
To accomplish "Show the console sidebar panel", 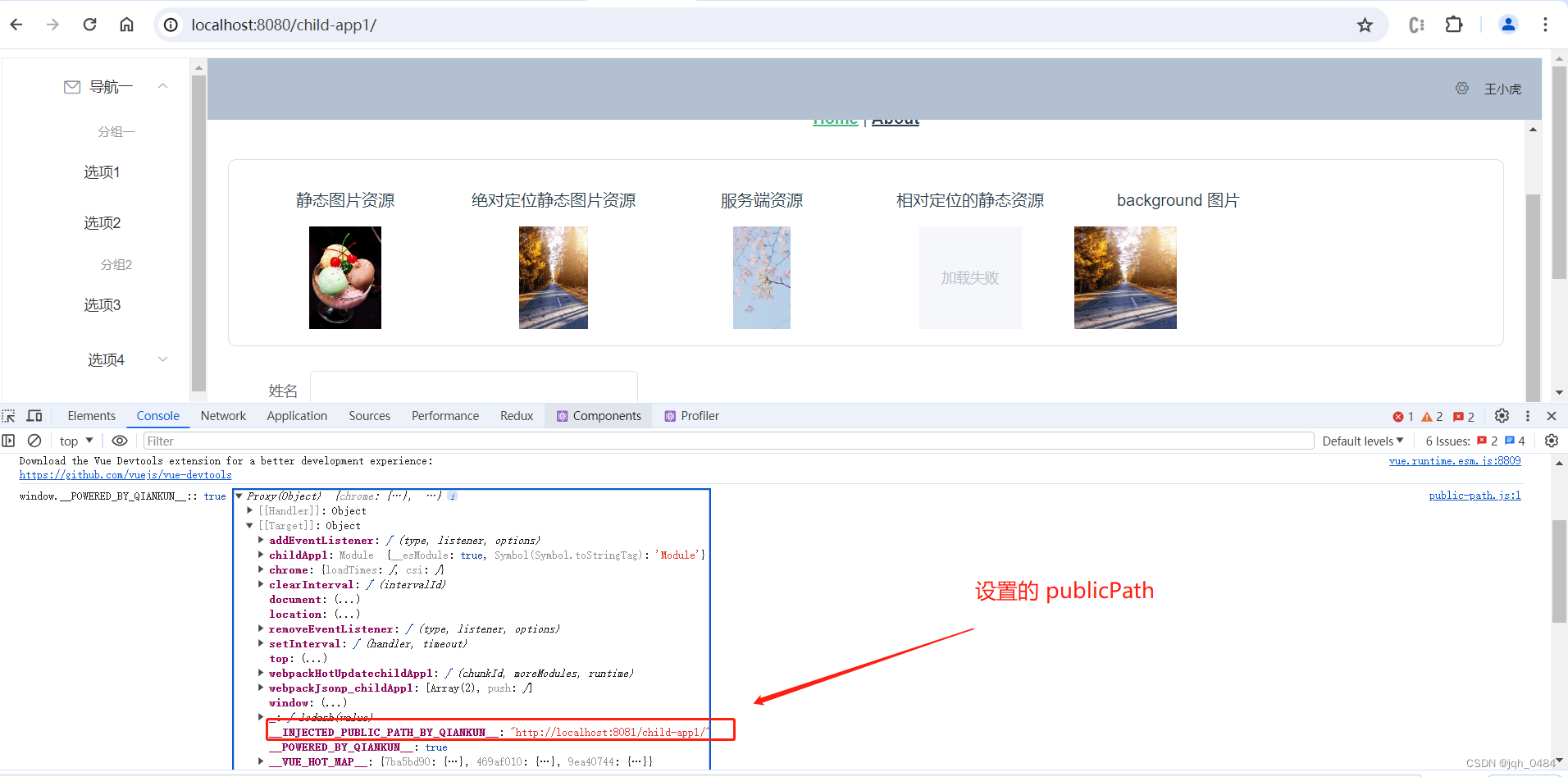I will click(8, 441).
